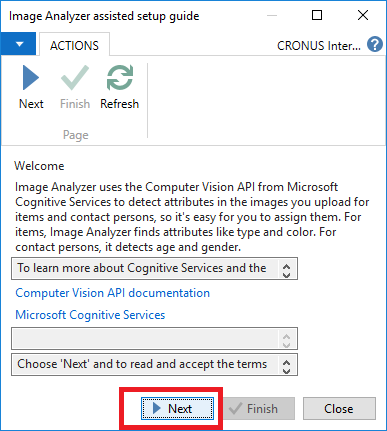Click the Next button at bottom
This screenshot has width=387, height=431.
click(x=177, y=408)
